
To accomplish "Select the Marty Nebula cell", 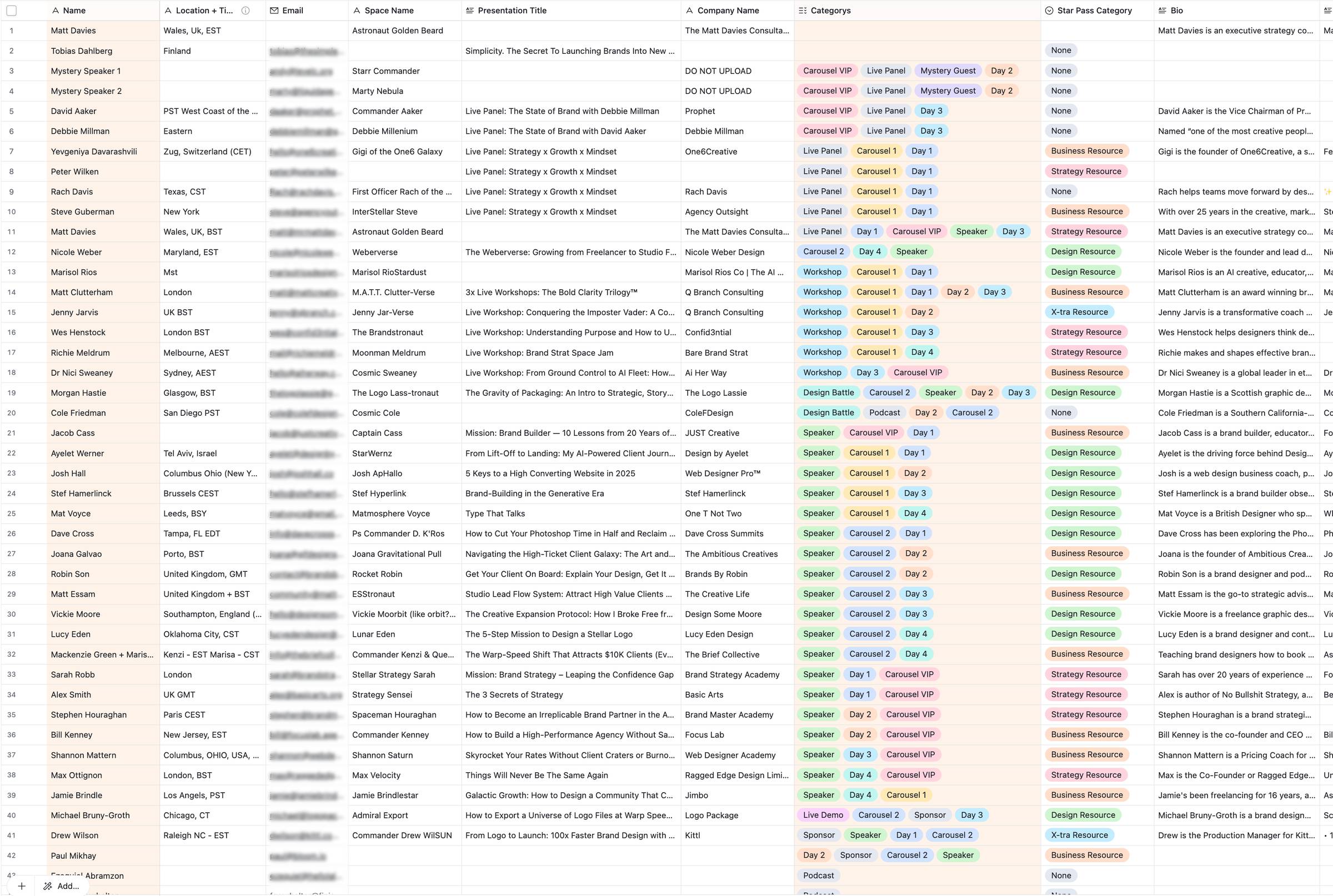I will 405,91.
